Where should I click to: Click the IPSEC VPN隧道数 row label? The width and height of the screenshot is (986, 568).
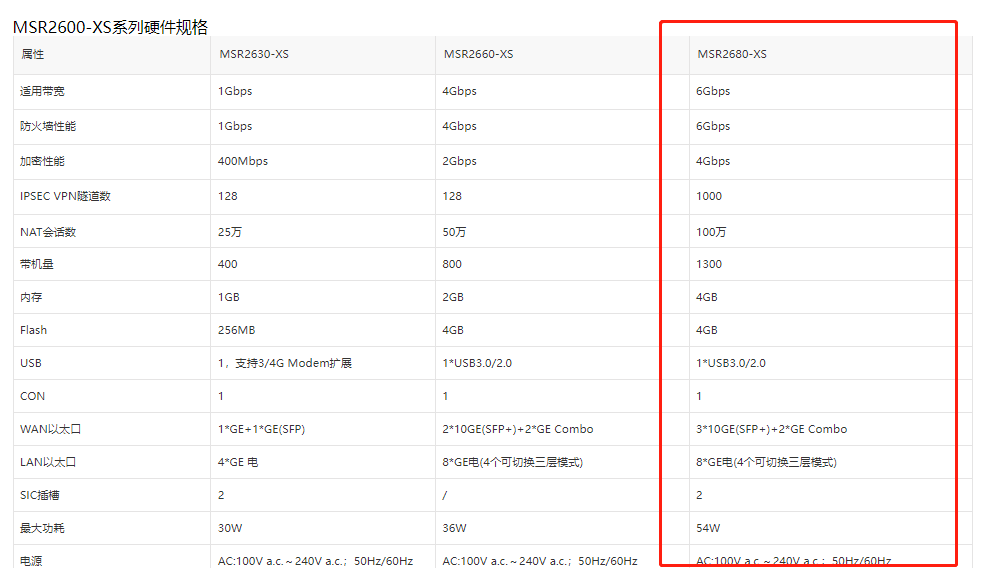(65, 196)
